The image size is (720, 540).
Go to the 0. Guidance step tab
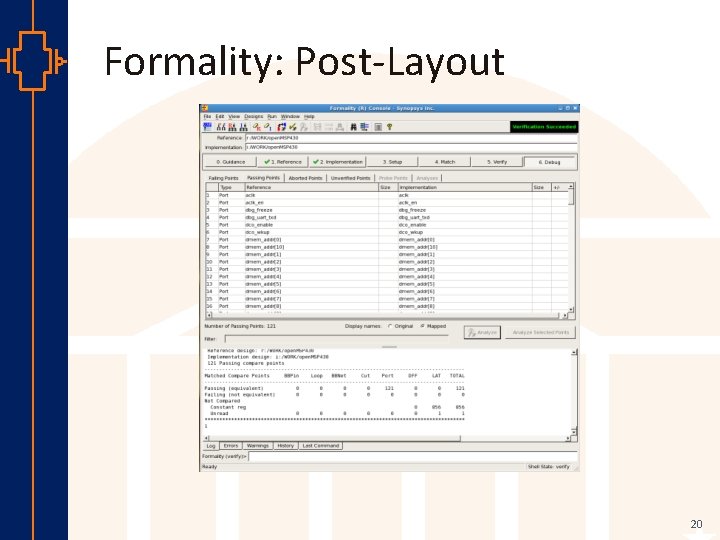coord(231,162)
